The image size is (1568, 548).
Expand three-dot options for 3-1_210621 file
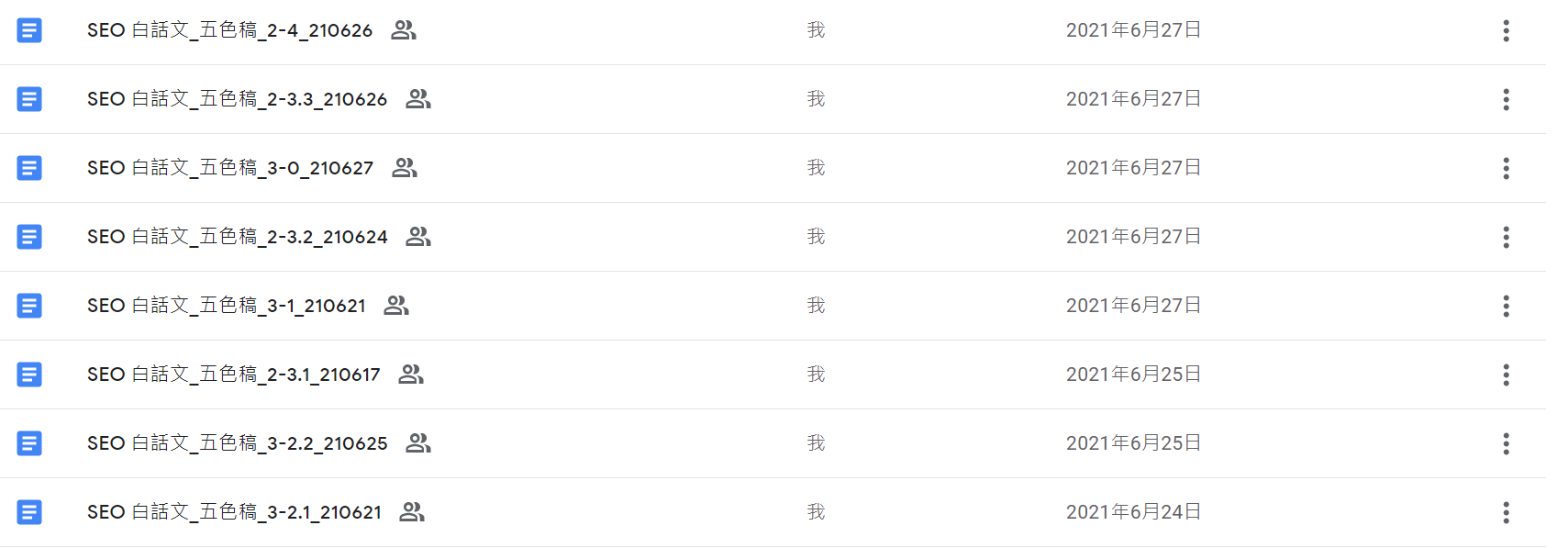click(x=1506, y=306)
